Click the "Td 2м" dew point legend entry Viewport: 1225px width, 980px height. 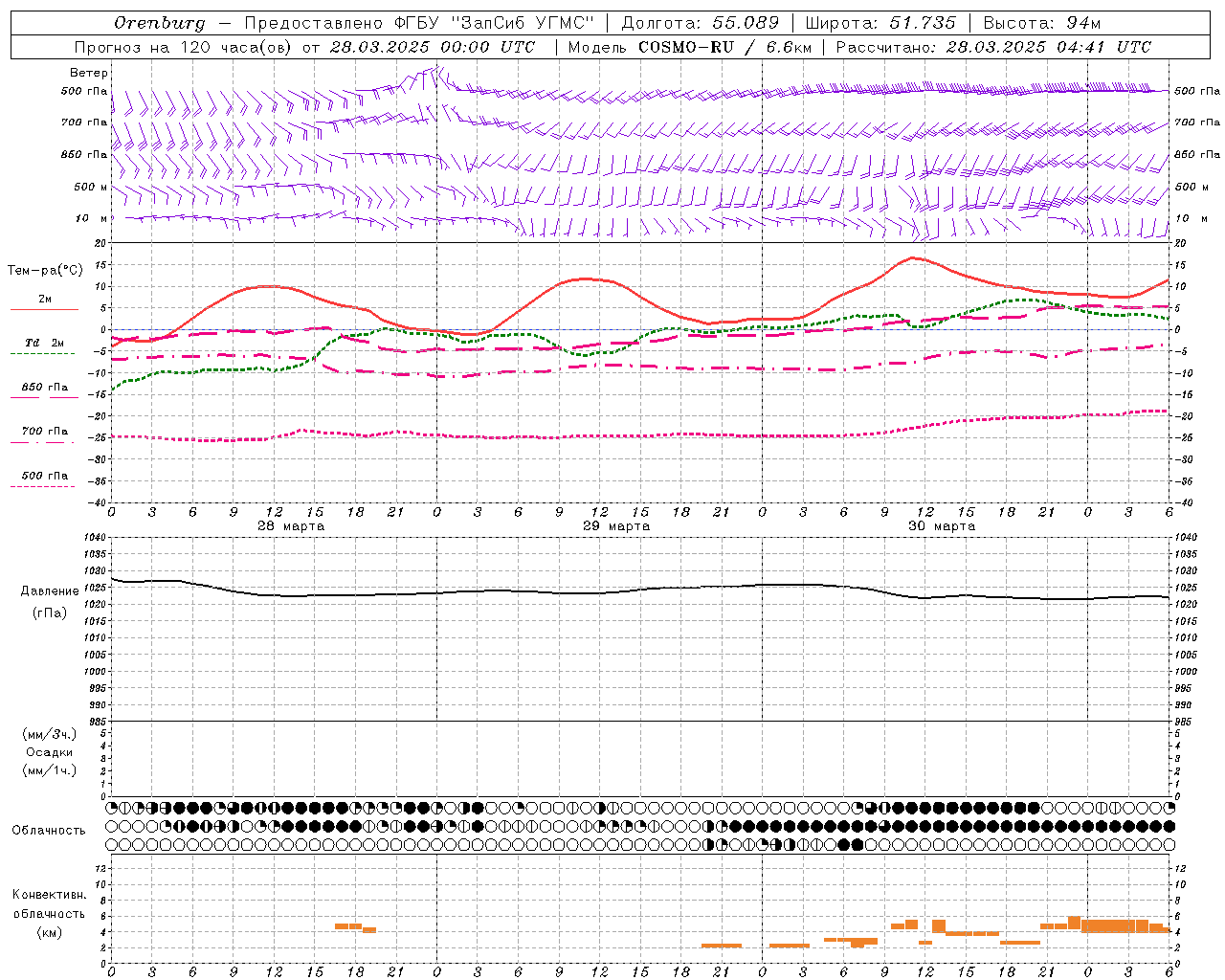coord(44,343)
